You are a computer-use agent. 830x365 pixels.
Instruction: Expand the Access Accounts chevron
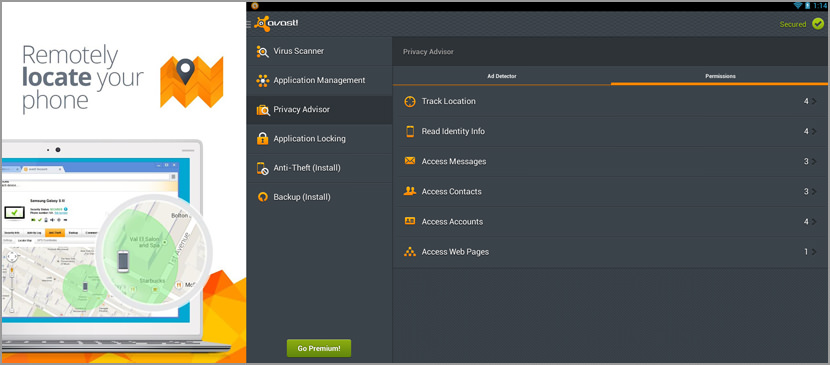tap(814, 222)
